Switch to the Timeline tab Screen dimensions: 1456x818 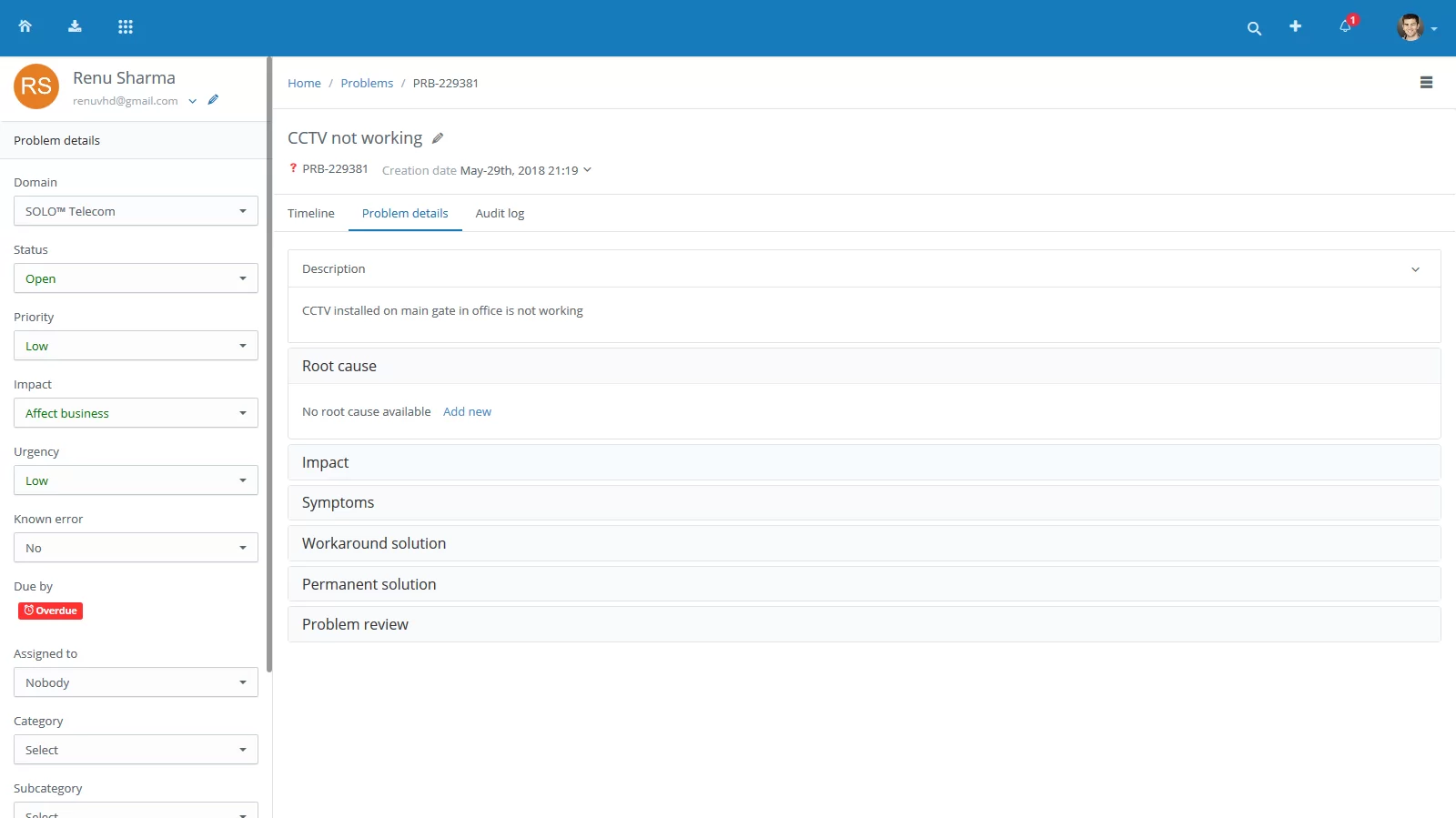pos(311,213)
